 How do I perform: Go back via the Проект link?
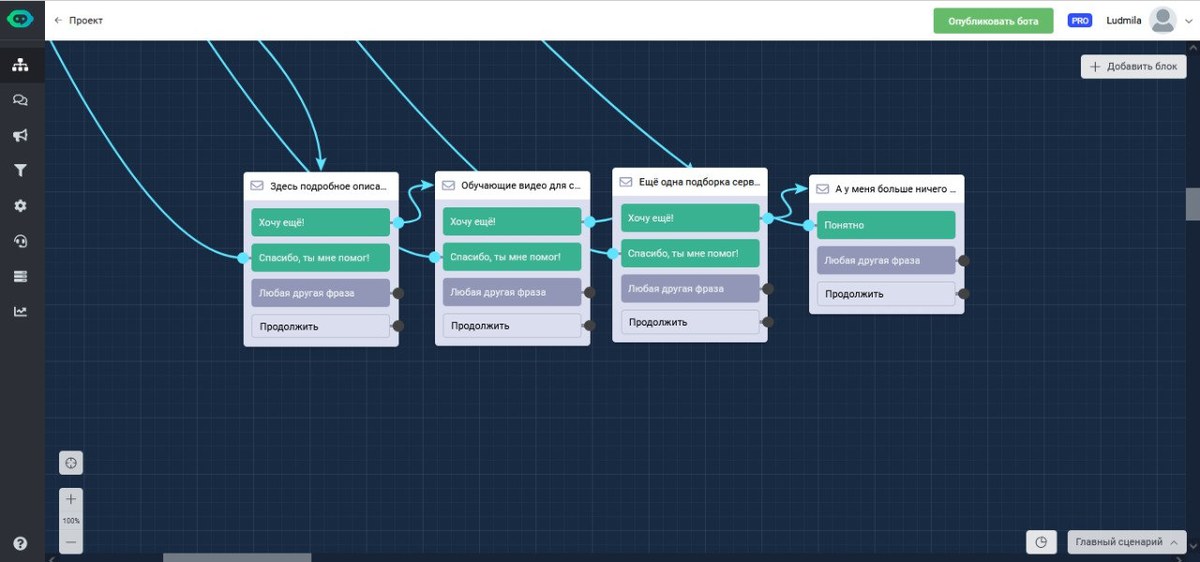[79, 21]
